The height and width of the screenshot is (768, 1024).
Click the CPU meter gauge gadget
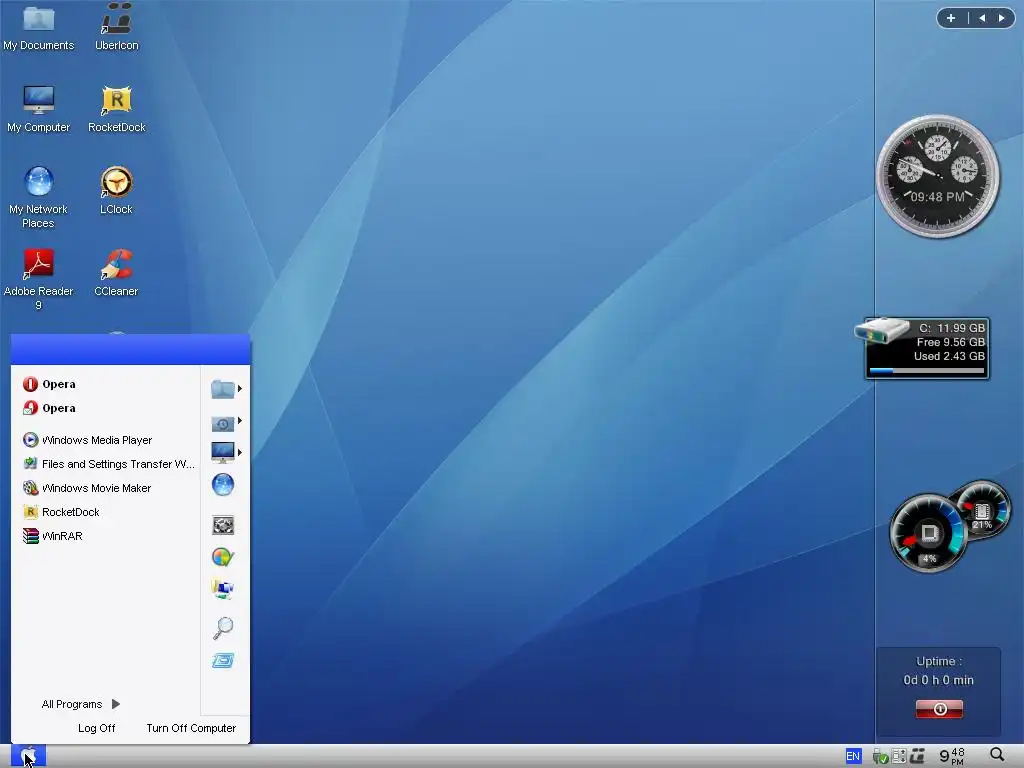929,534
